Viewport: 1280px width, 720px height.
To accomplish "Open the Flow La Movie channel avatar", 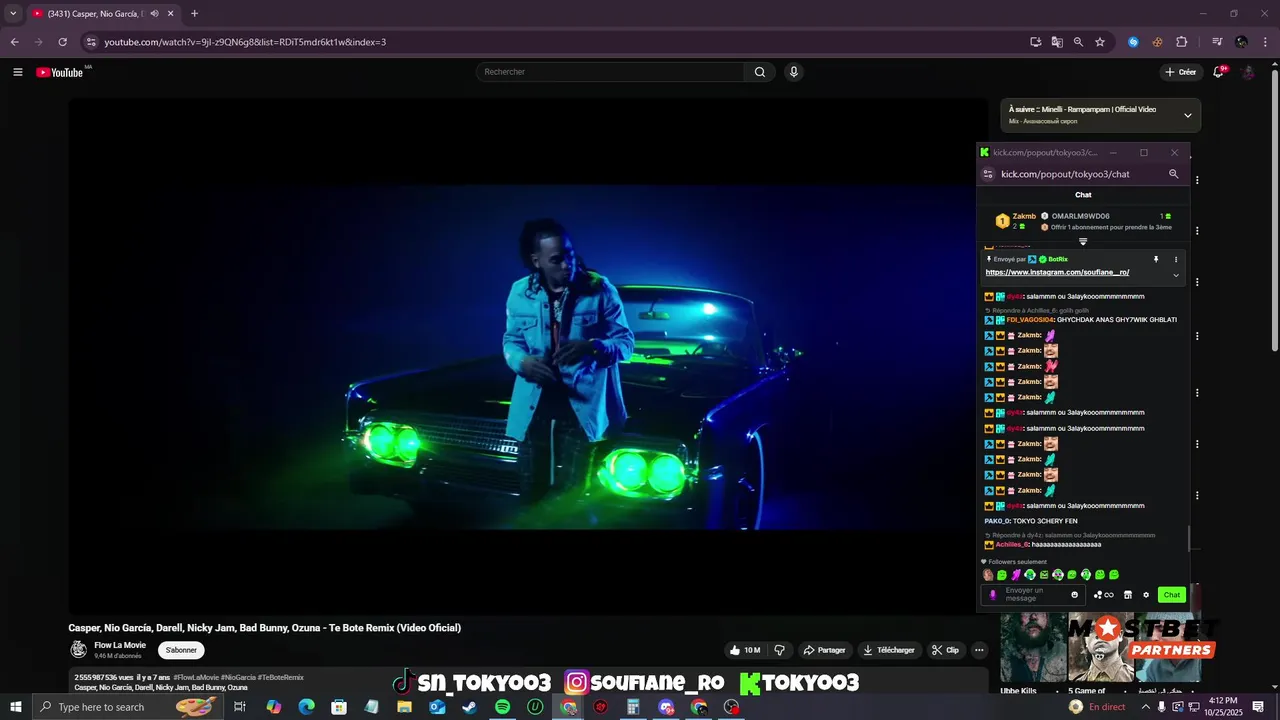I will 79,650.
